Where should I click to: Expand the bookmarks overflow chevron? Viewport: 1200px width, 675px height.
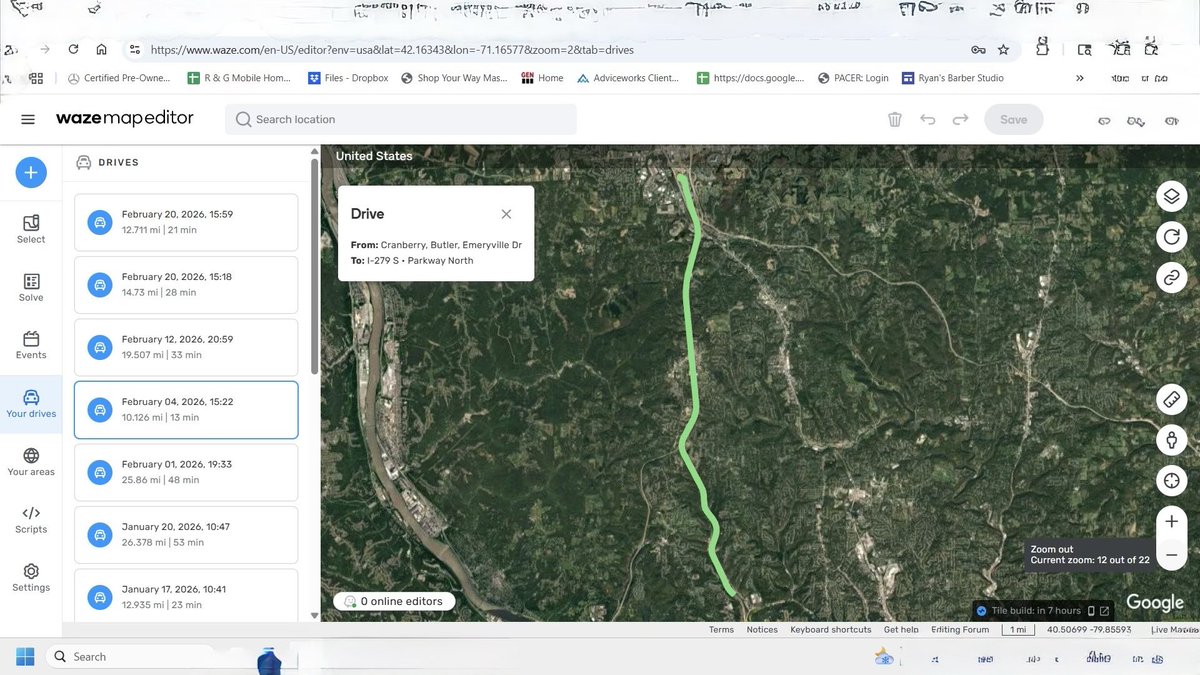(x=1080, y=78)
